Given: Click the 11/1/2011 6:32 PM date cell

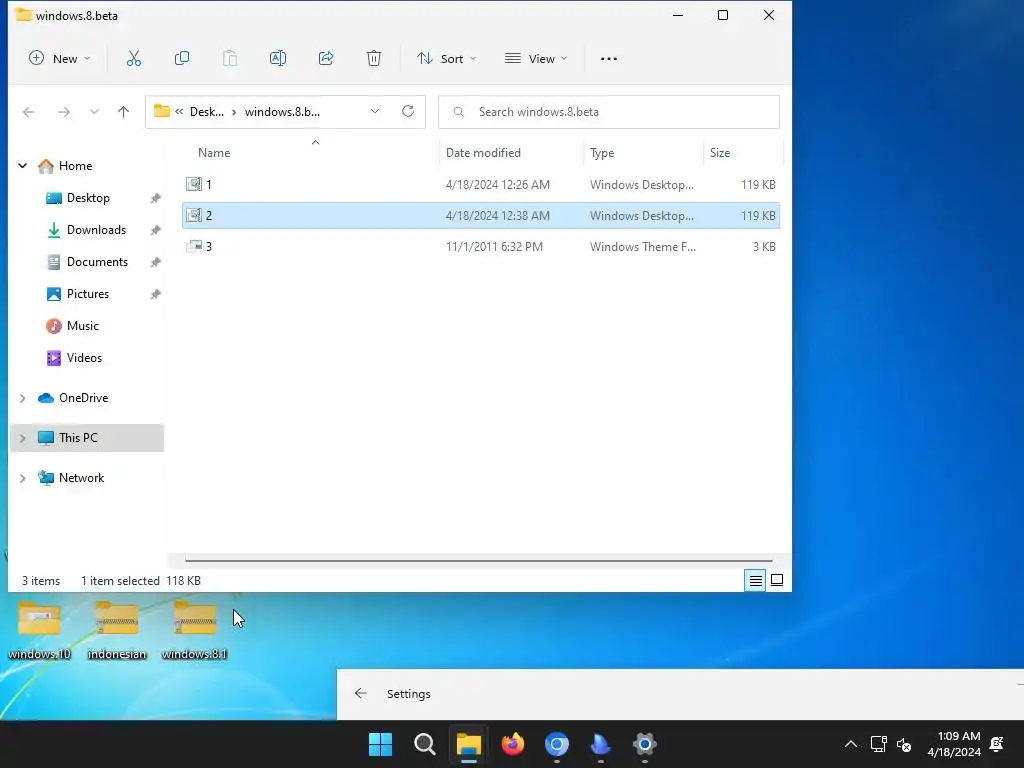Looking at the screenshot, I should (494, 247).
